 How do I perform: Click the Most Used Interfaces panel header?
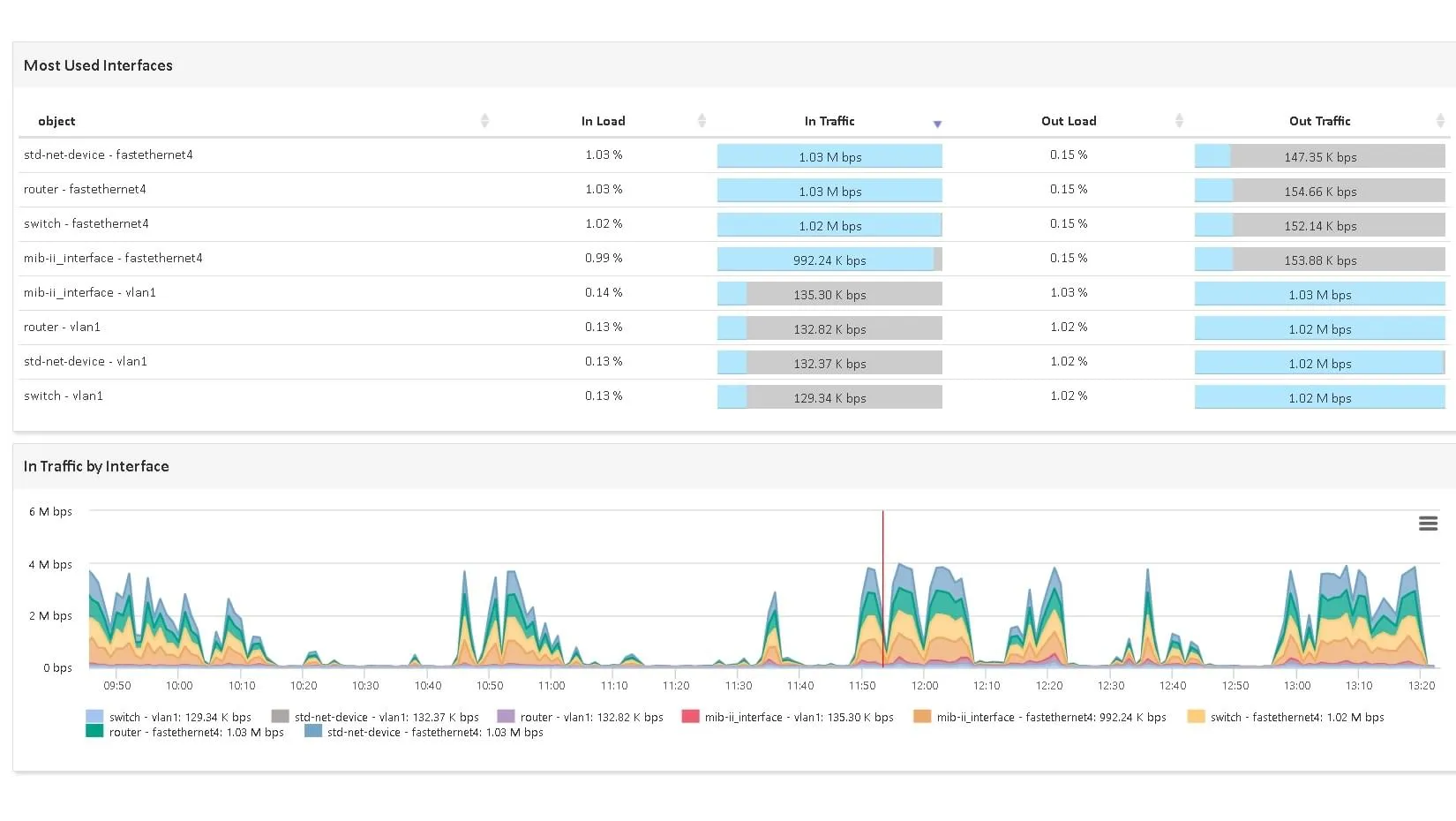(x=98, y=64)
